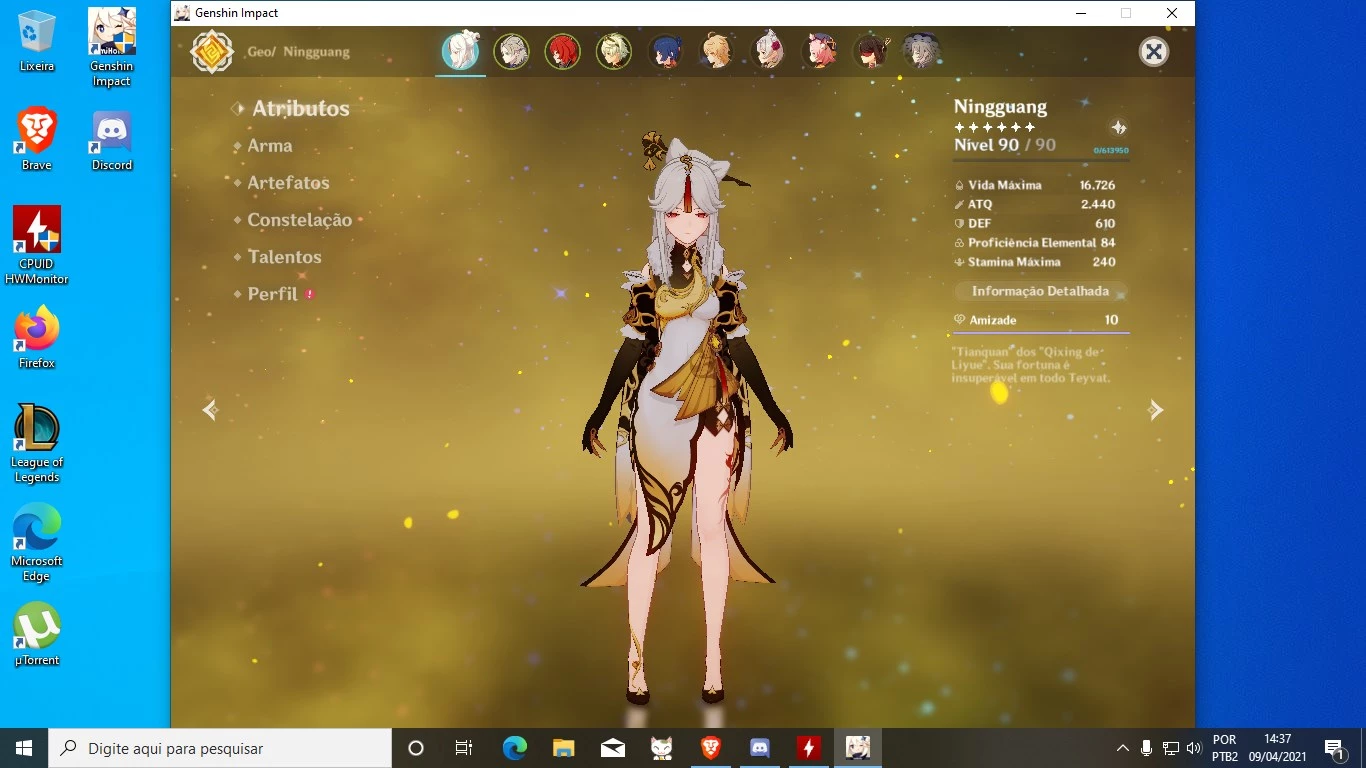The height and width of the screenshot is (768, 1366).
Task: Switch to the Artefatos tab
Action: click(288, 183)
